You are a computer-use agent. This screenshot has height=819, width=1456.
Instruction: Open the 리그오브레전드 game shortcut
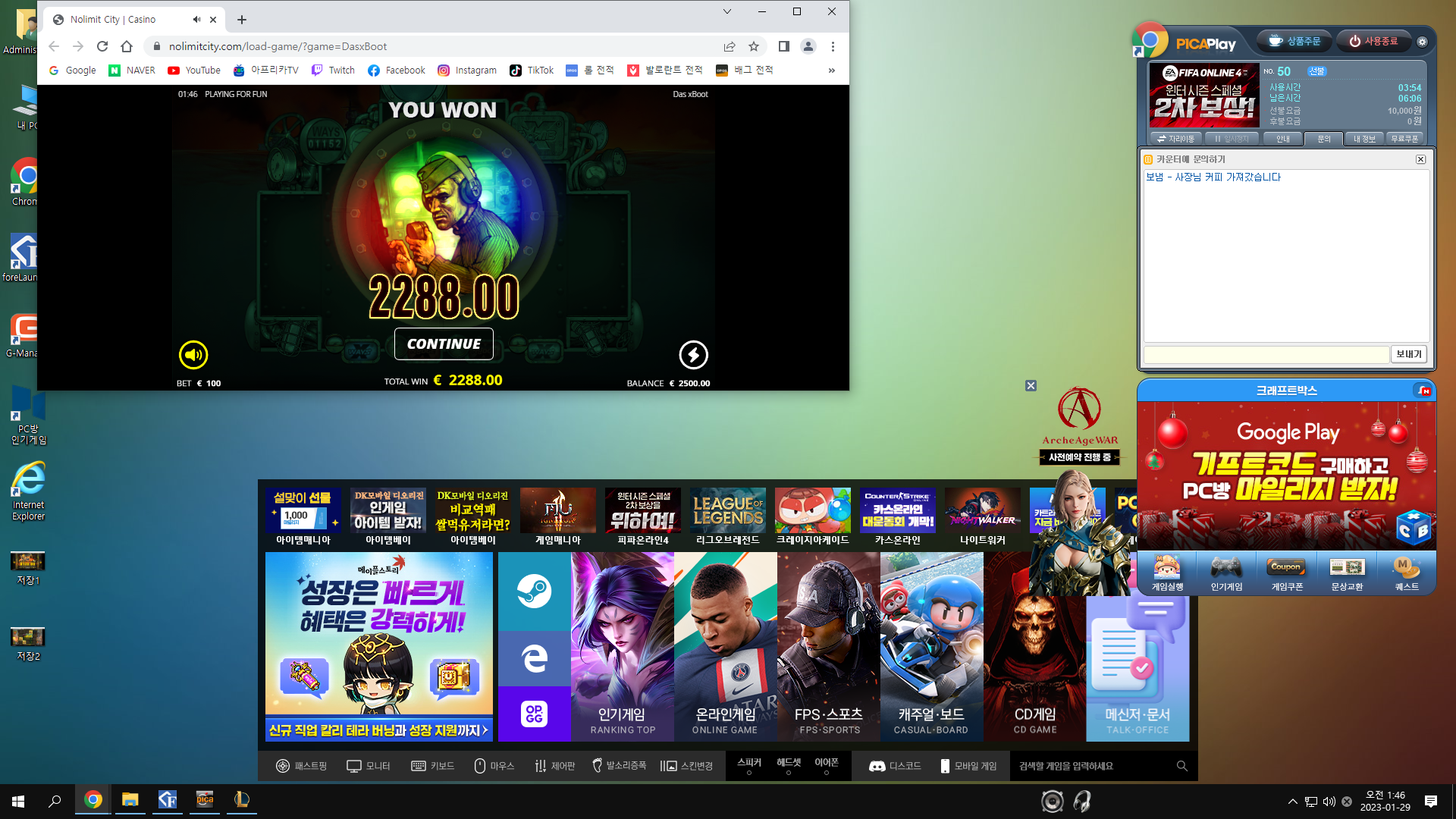[728, 517]
